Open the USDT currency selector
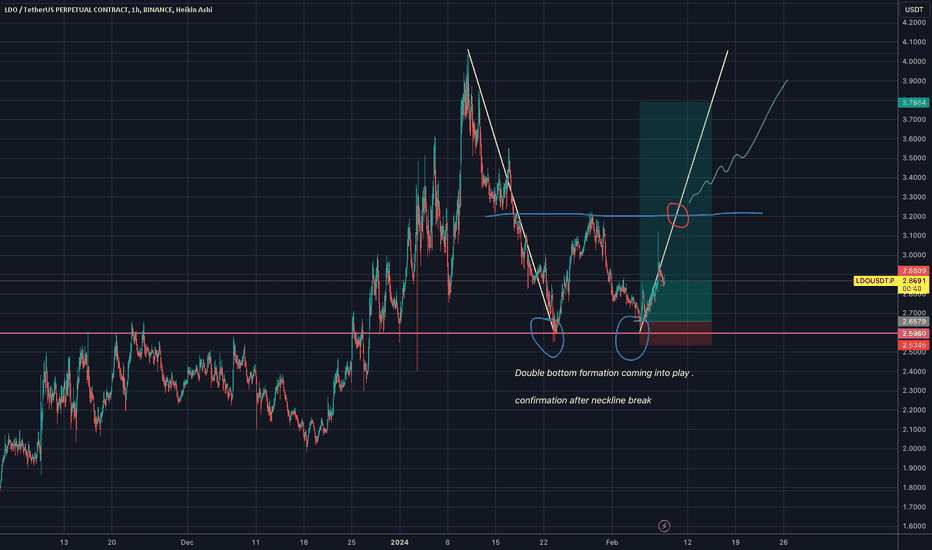The image size is (932, 550). [x=914, y=10]
